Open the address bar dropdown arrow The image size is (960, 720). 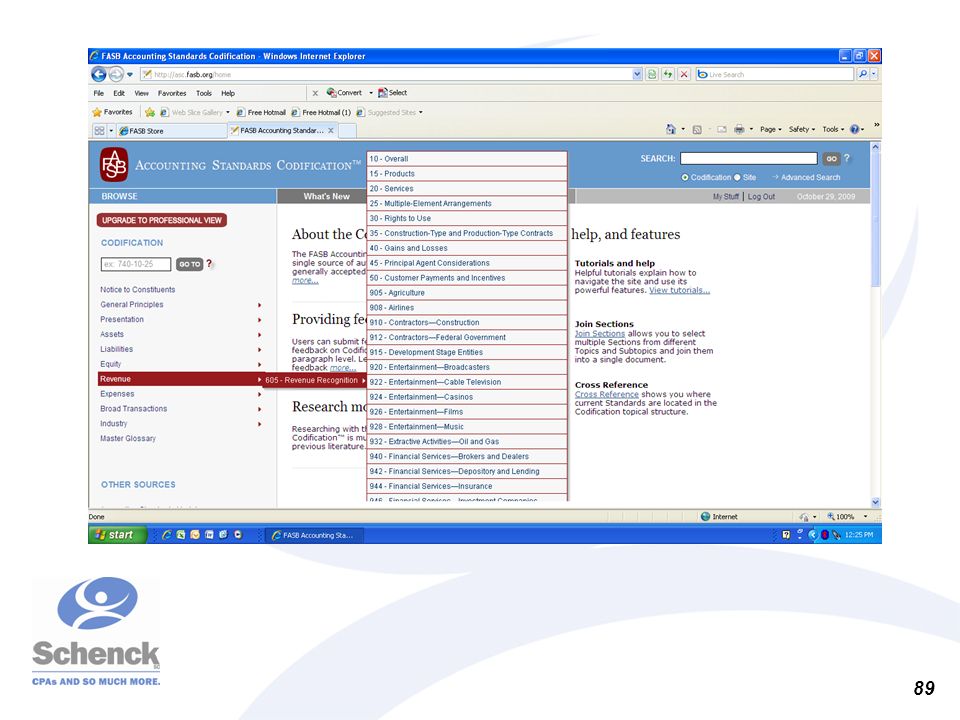(x=637, y=74)
